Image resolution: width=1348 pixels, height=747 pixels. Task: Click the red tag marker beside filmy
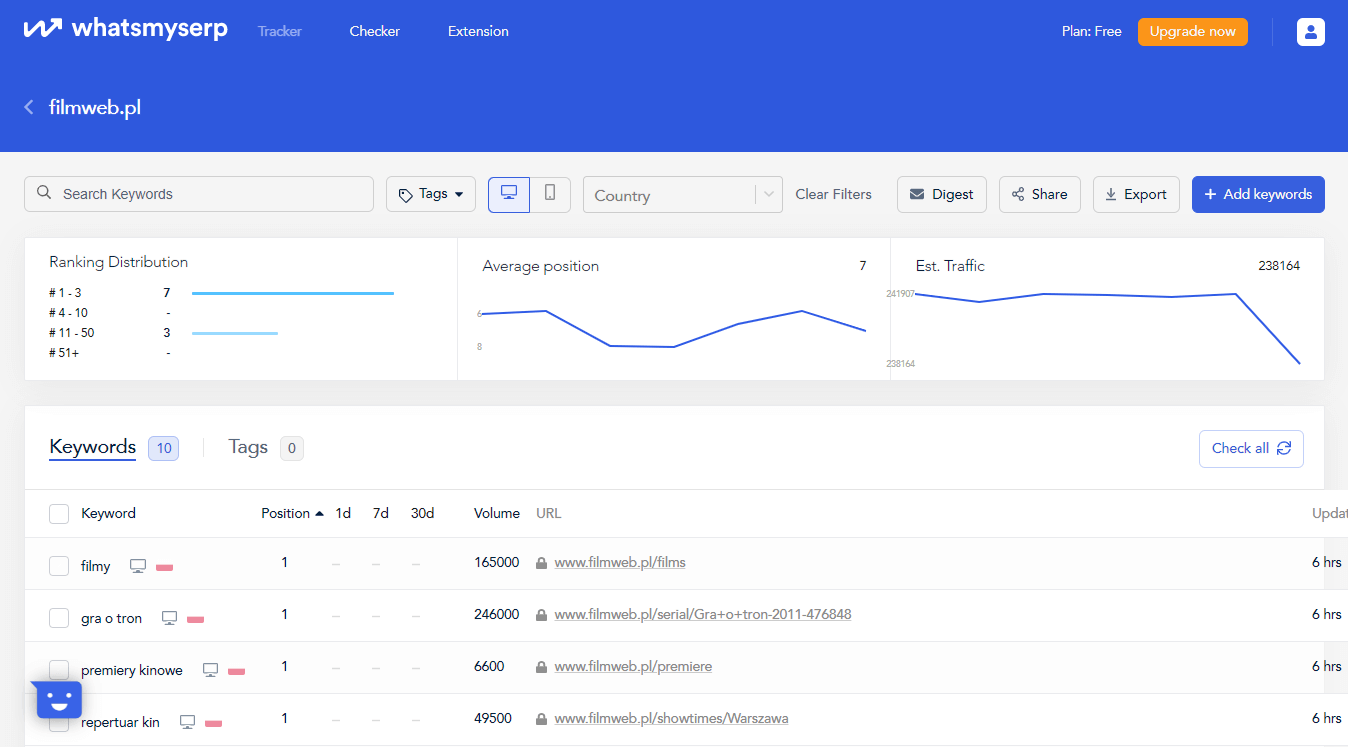(164, 567)
